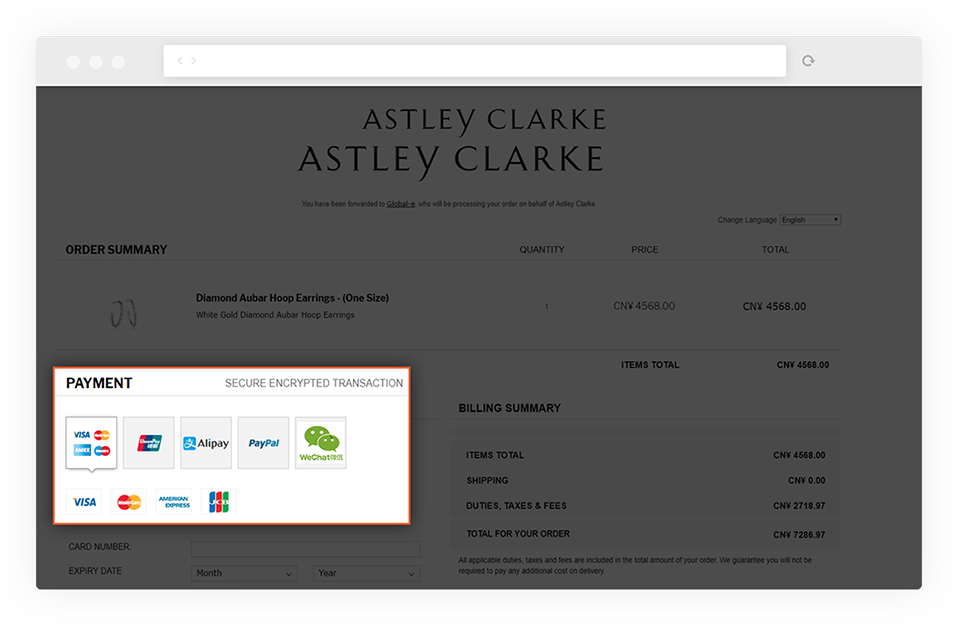Open the Change Language dropdown

pyautogui.click(x=810, y=220)
